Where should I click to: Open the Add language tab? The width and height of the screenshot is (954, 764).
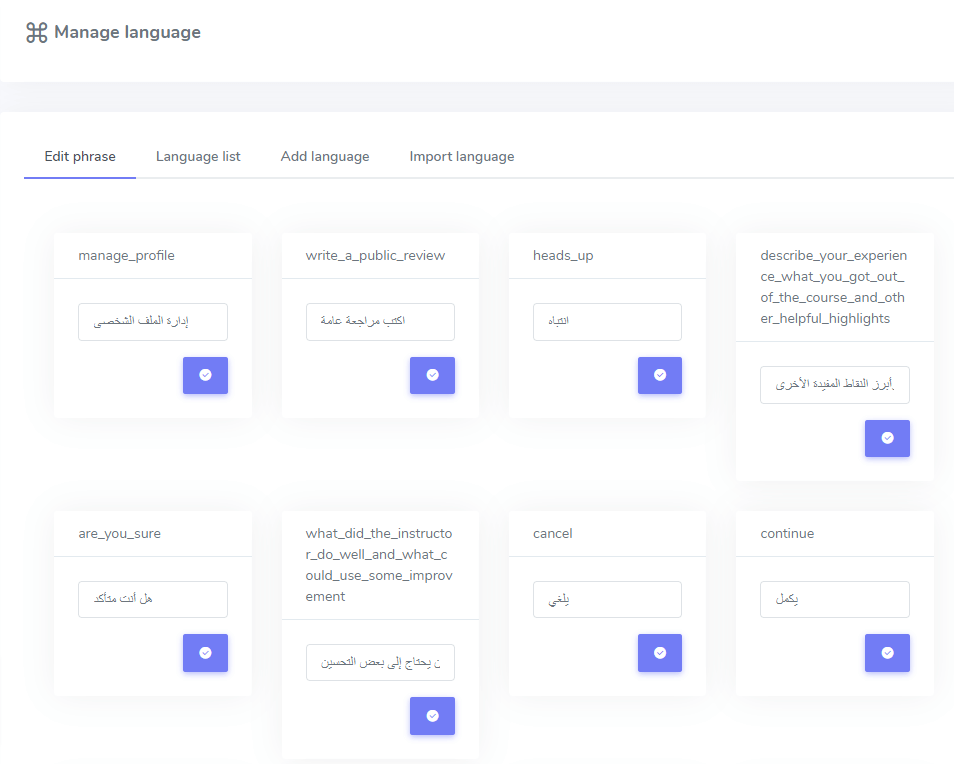(x=325, y=157)
